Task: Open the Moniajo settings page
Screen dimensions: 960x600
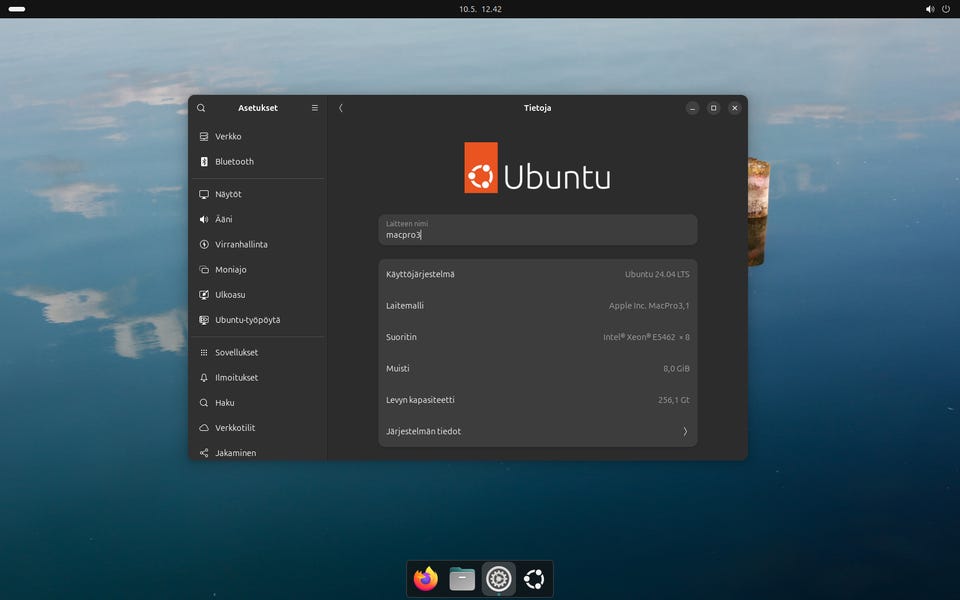Action: (x=258, y=269)
